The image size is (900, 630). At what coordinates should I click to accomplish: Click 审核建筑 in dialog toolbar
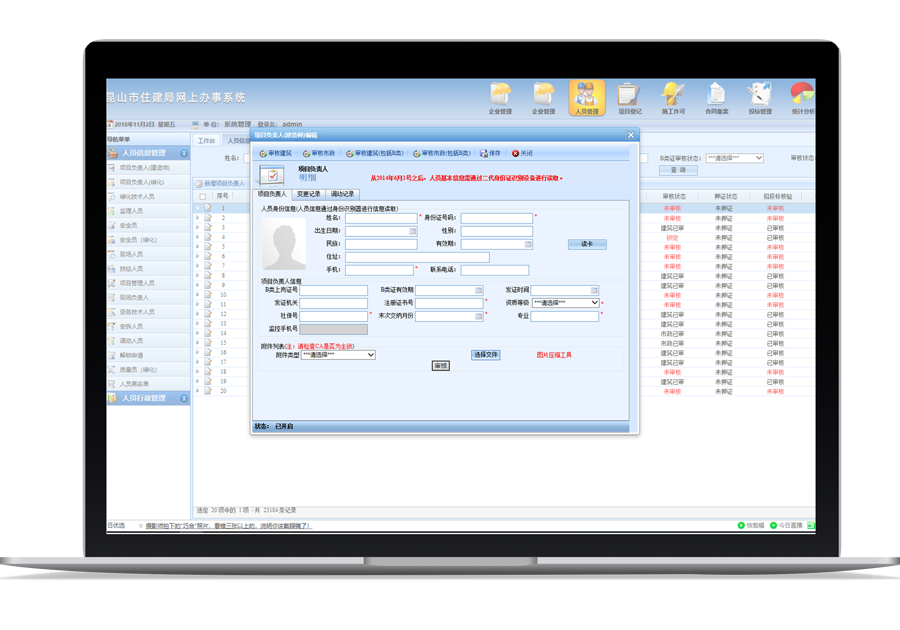click(x=276, y=154)
